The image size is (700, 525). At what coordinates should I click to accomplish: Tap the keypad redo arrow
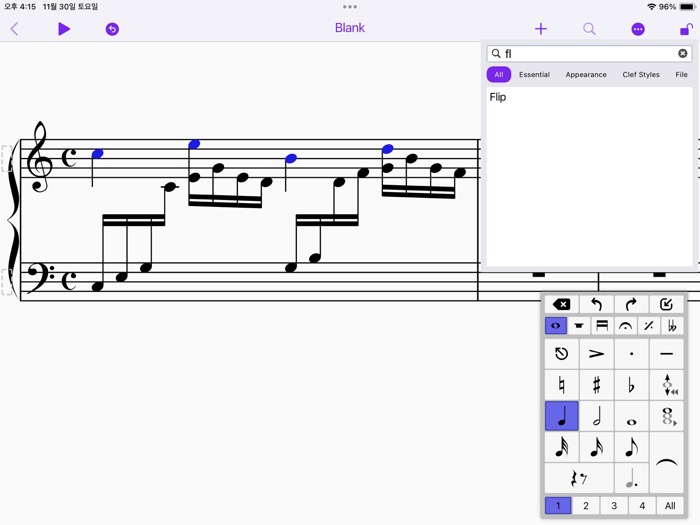click(631, 304)
